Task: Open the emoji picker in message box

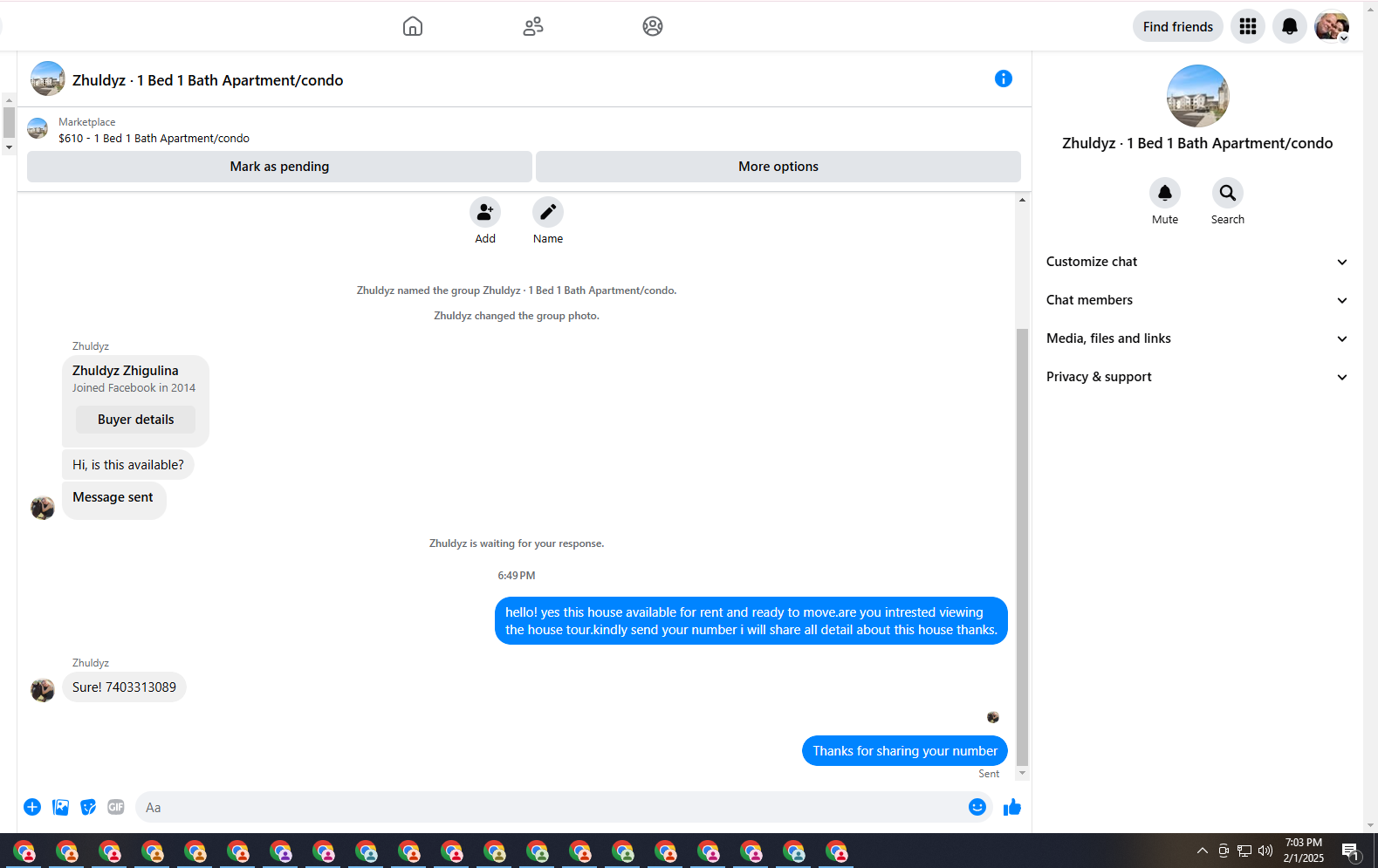Action: 977,807
